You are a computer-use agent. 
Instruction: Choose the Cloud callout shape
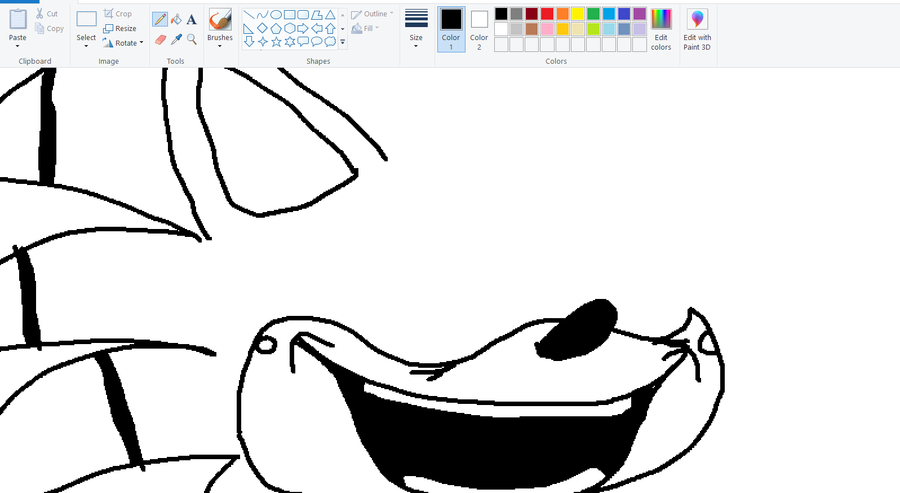(330, 41)
